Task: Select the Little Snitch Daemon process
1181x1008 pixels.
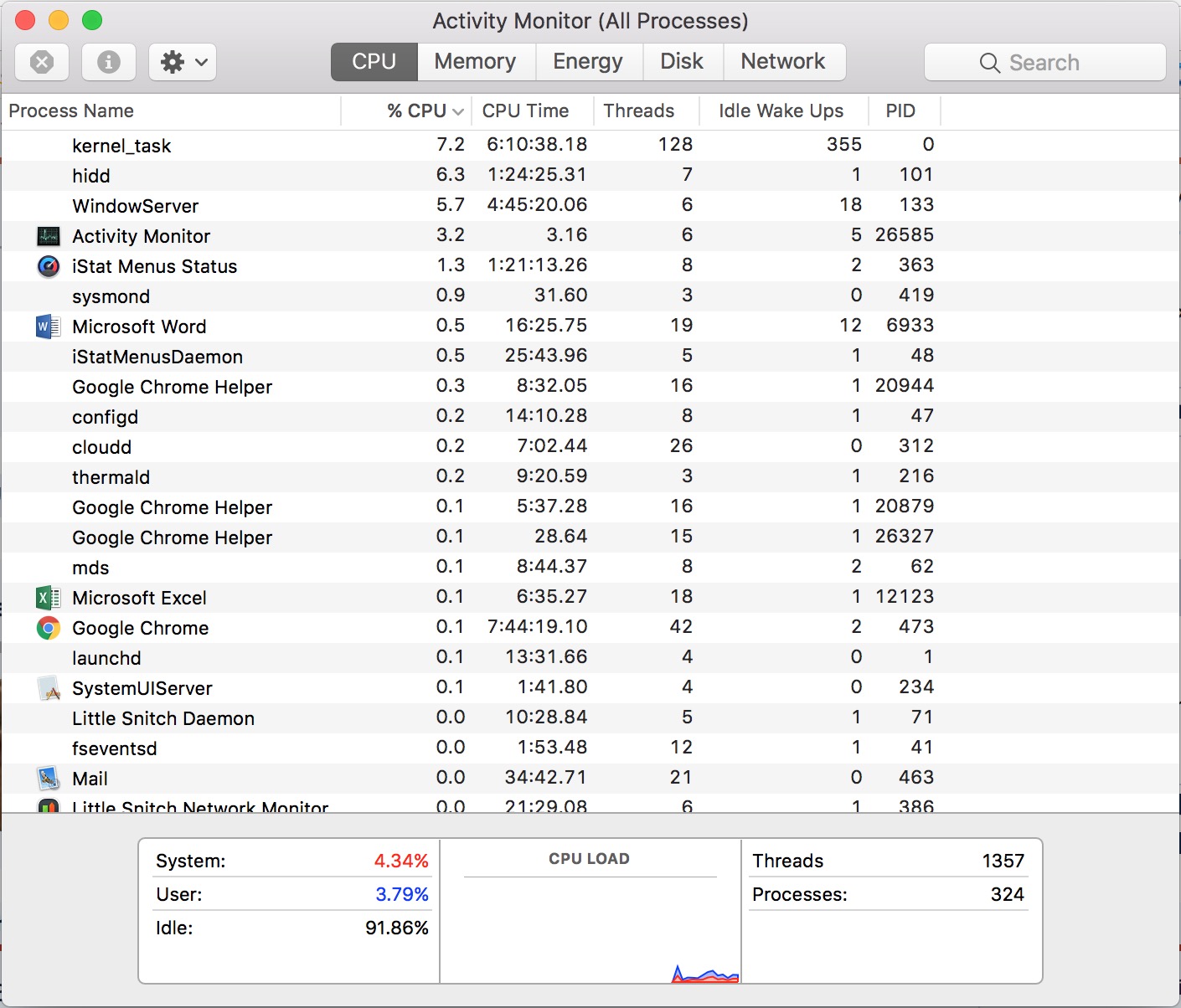Action: point(590,718)
